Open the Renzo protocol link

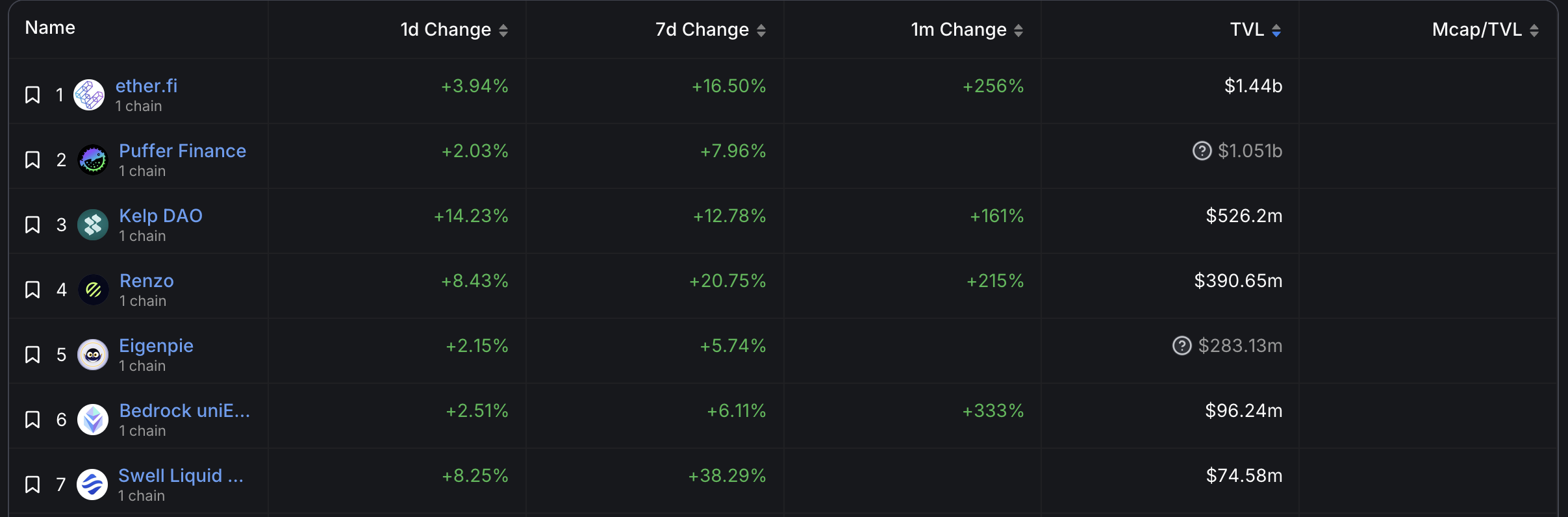[147, 281]
